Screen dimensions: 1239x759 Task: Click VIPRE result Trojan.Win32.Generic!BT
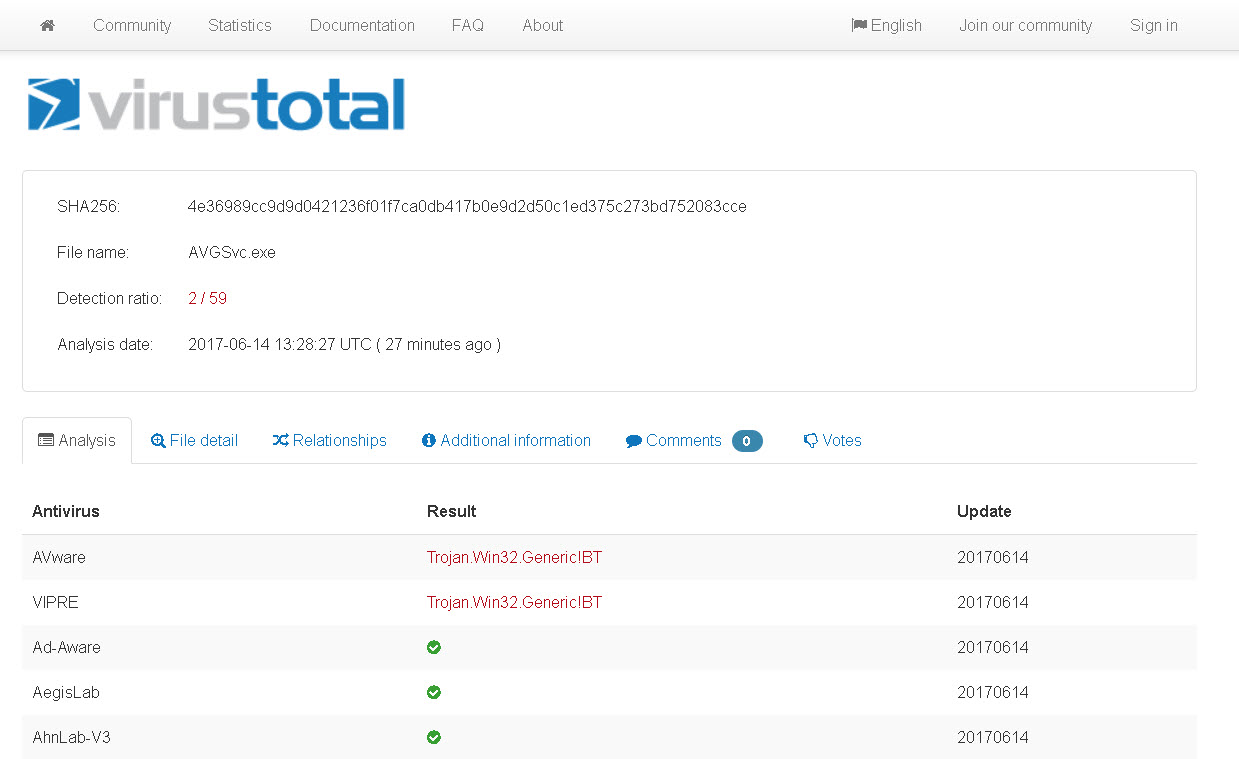click(x=514, y=602)
